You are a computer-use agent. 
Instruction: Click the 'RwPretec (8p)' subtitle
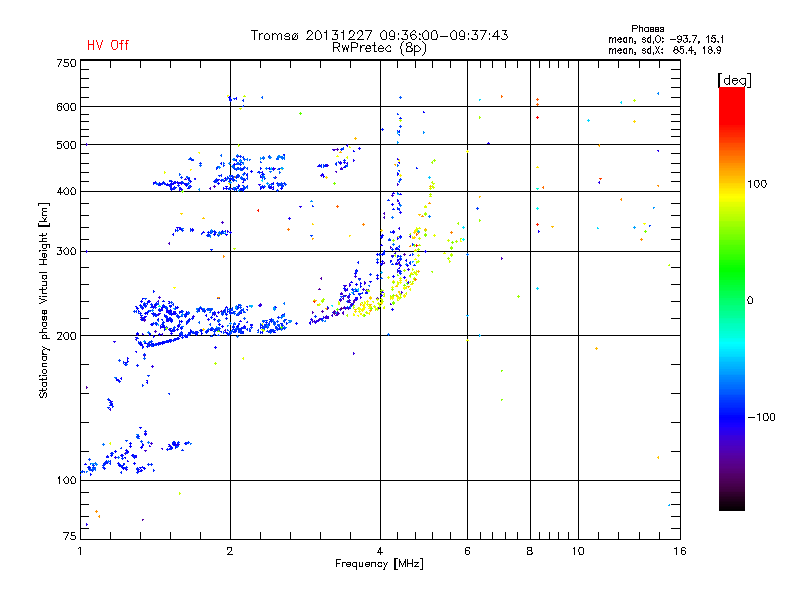tap(379, 48)
